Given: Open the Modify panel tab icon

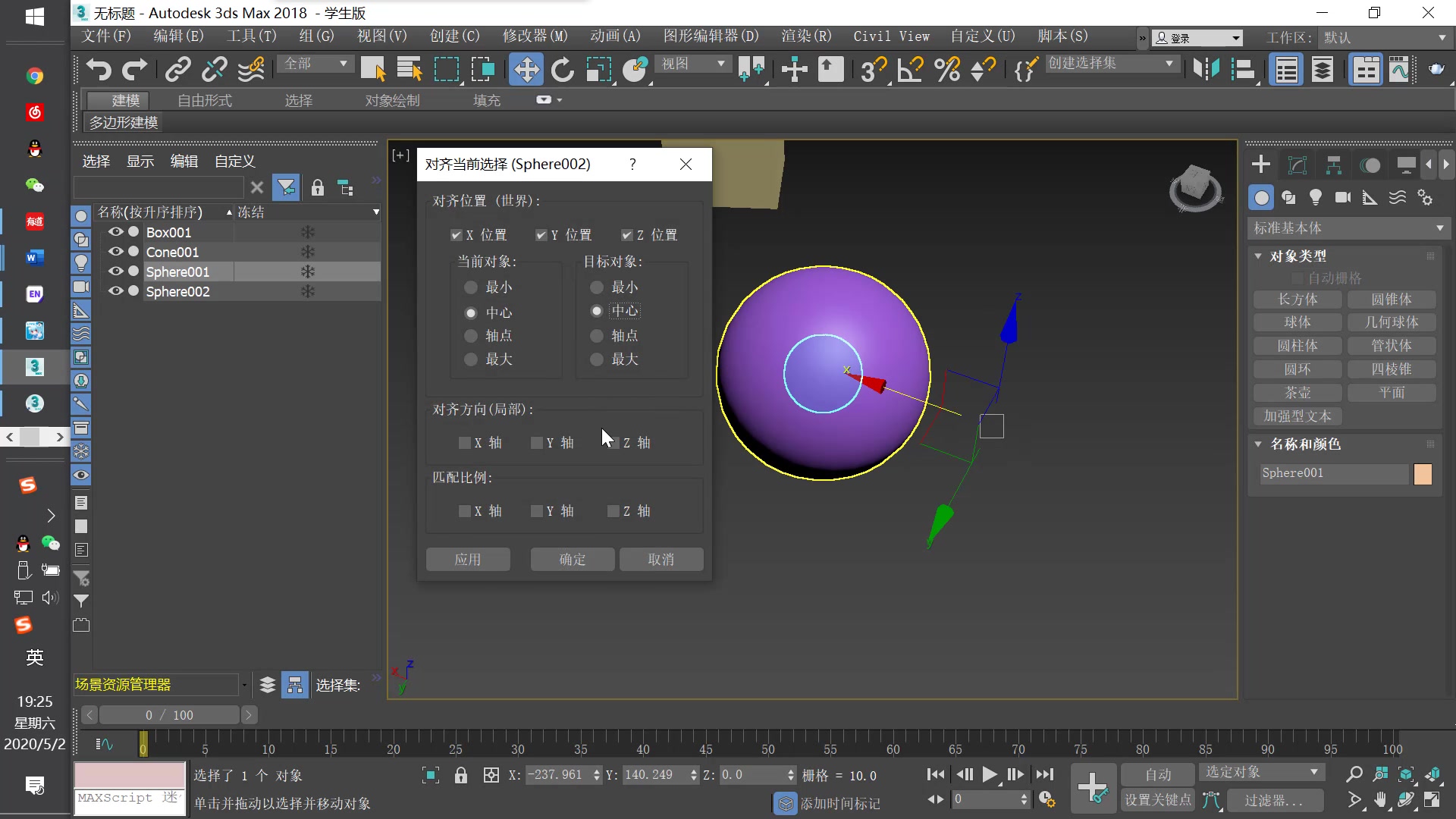Looking at the screenshot, I should 1298,165.
